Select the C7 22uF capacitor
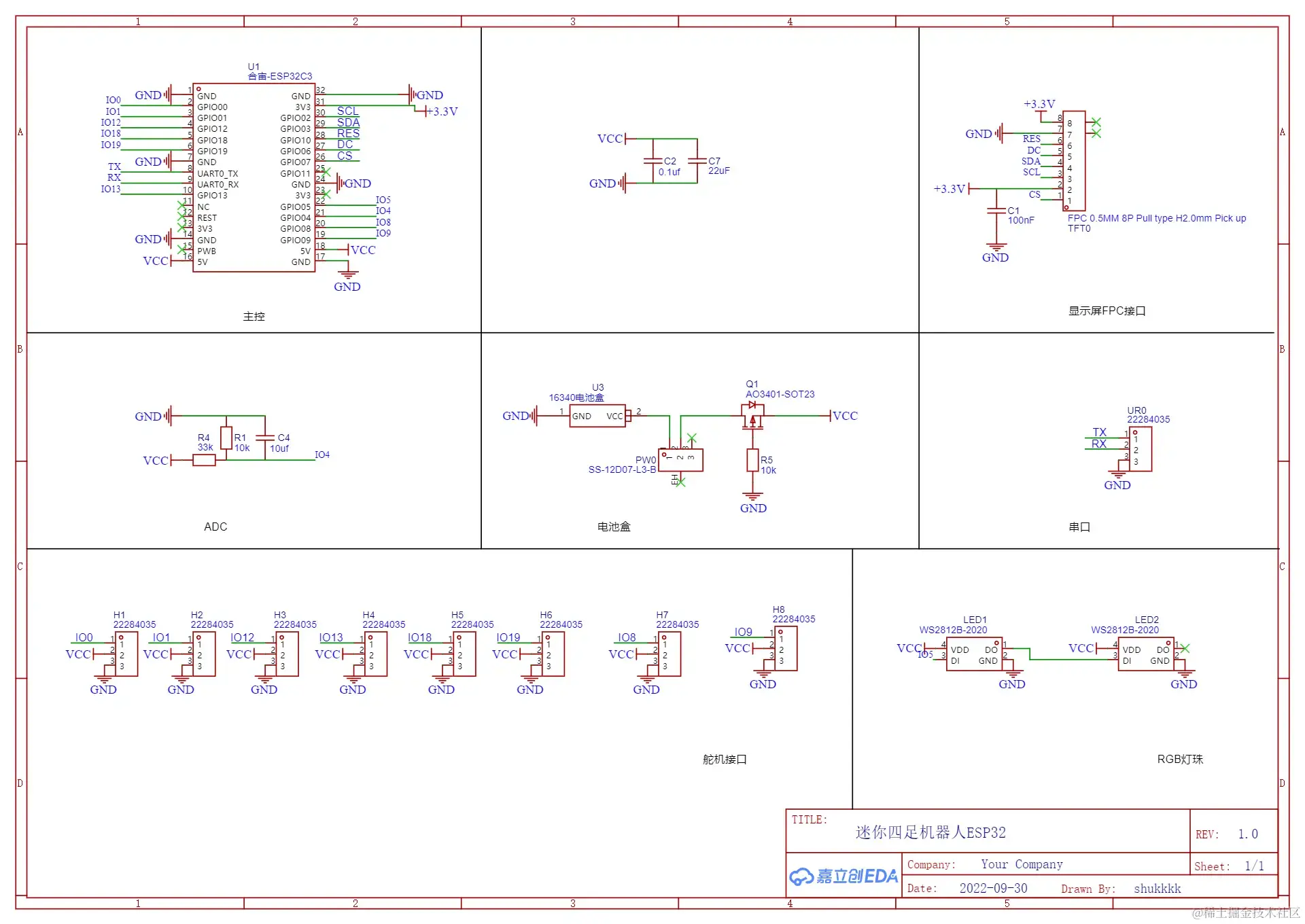This screenshot has width=1305, height=924. pyautogui.click(x=697, y=161)
